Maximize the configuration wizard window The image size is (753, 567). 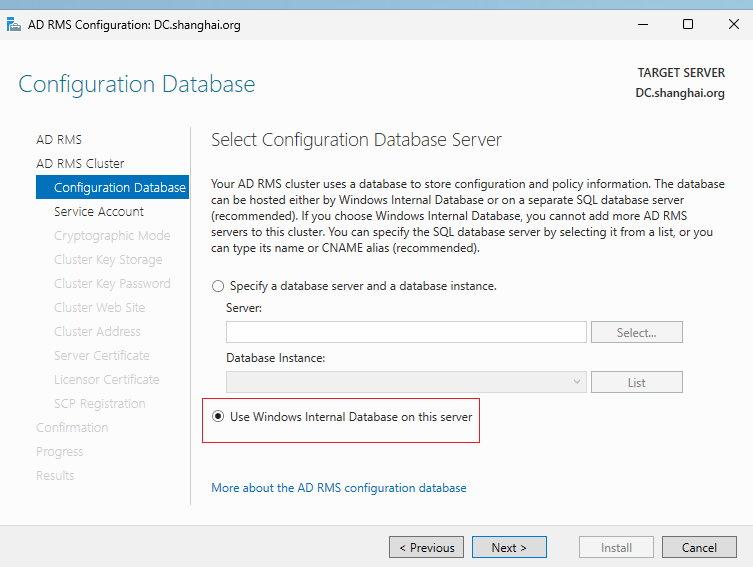pyautogui.click(x=688, y=24)
